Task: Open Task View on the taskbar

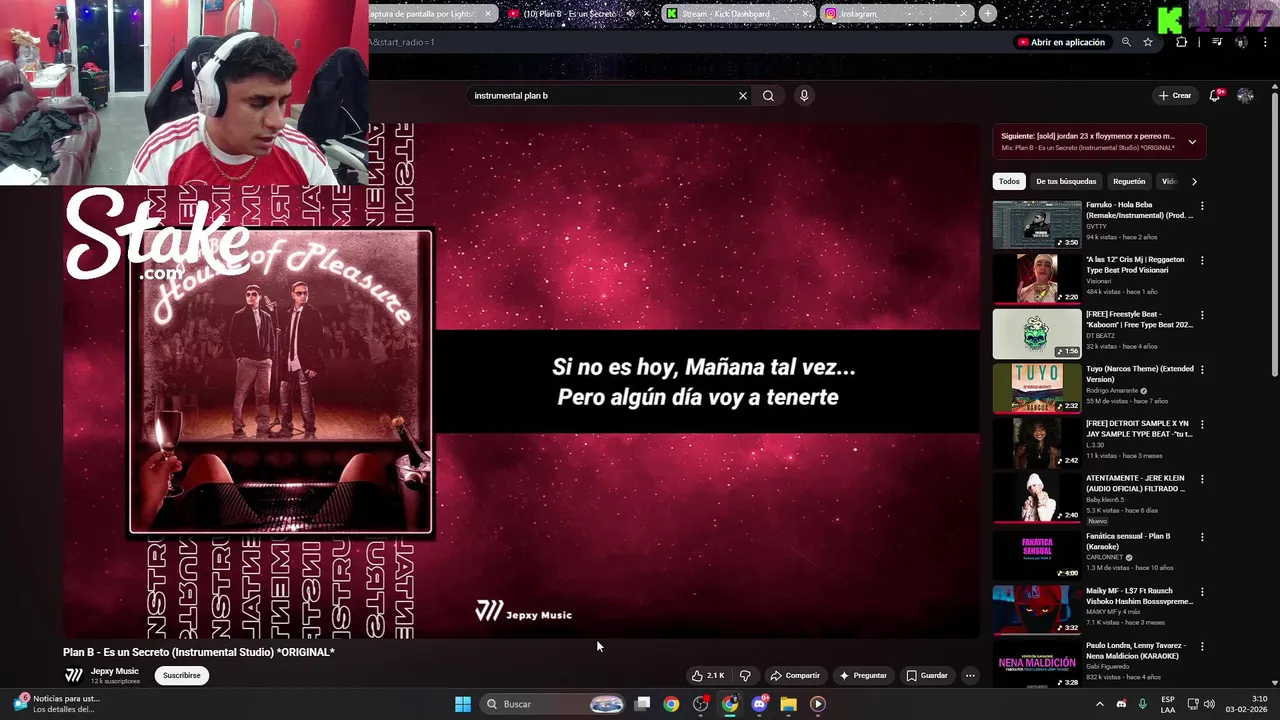Action: click(x=643, y=704)
